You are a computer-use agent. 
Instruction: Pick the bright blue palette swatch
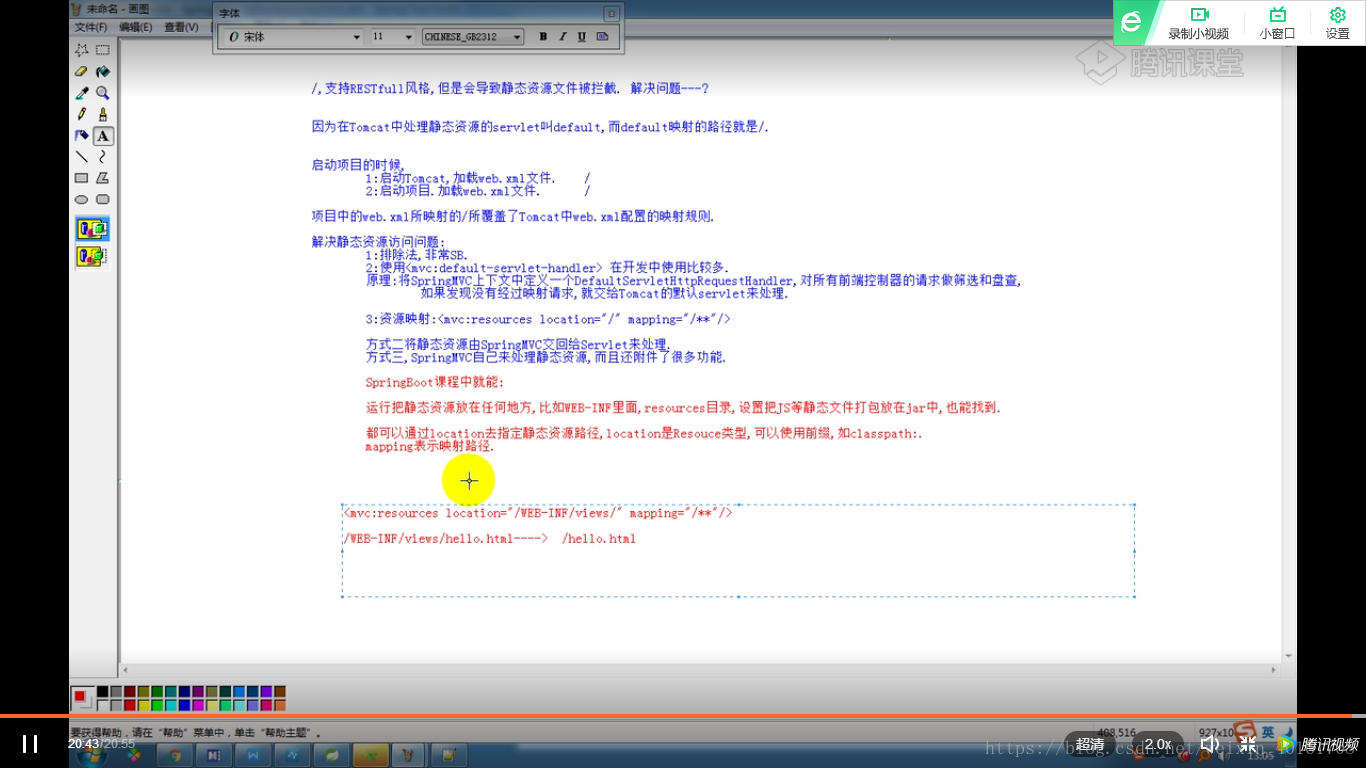(x=184, y=705)
